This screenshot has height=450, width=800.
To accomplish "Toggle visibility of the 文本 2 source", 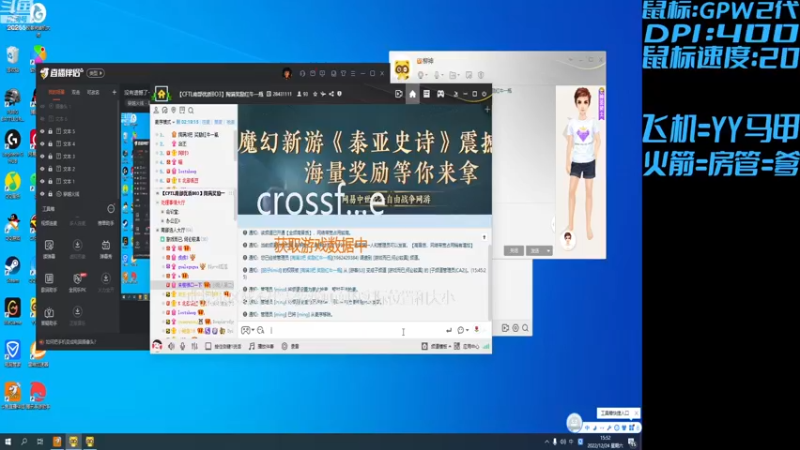I will (x=43, y=168).
